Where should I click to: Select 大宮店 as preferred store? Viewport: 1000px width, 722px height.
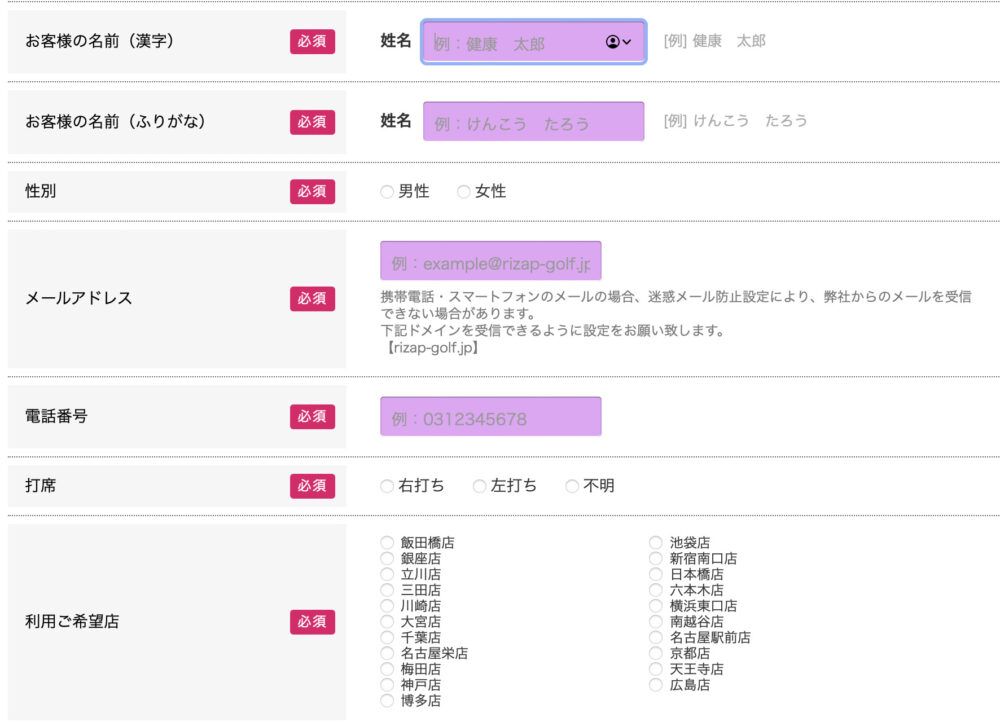click(x=386, y=622)
